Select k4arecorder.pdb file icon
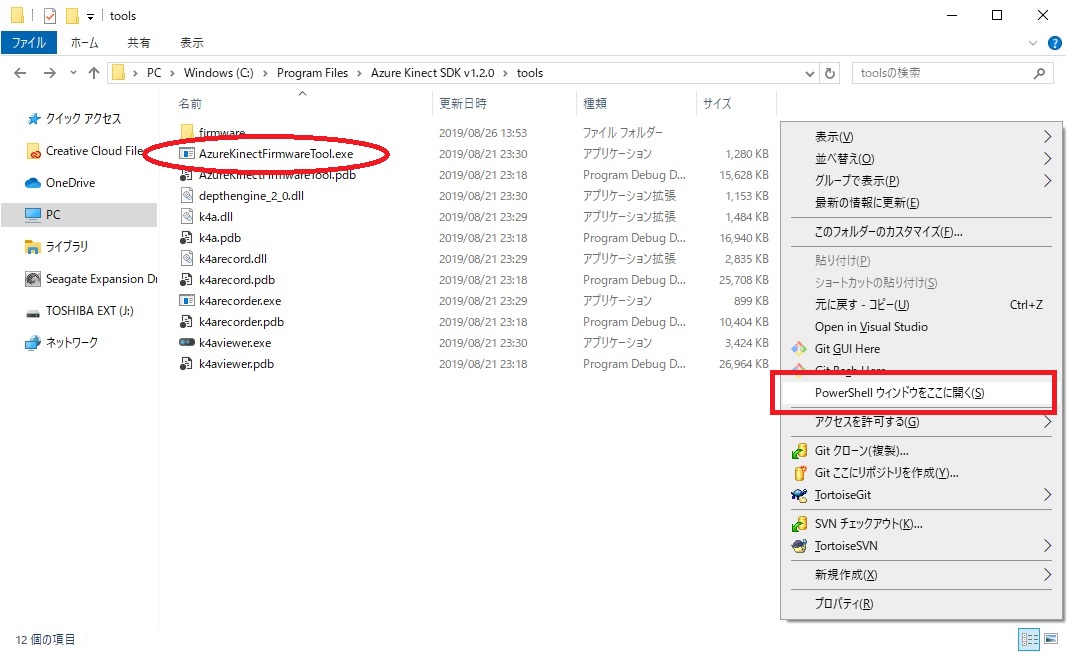The width and height of the screenshot is (1067, 652). click(x=186, y=322)
